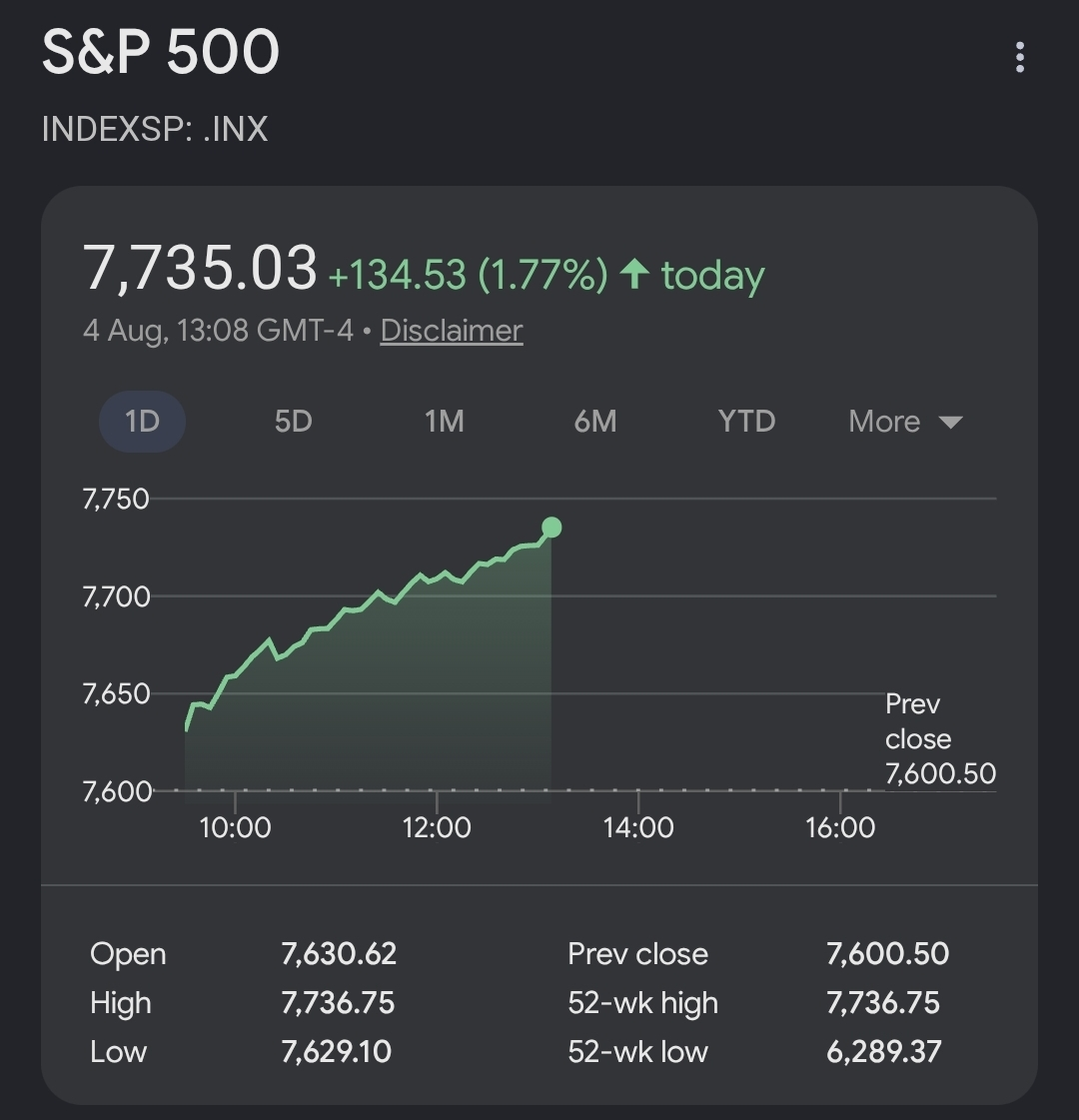Click the 7,700 gridline label
The image size is (1079, 1120).
point(116,596)
